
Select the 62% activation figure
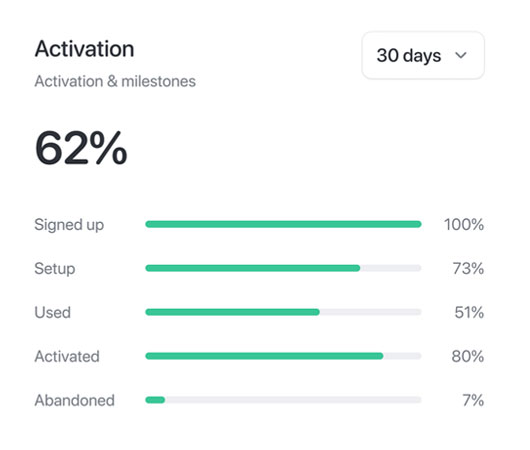click(x=81, y=148)
